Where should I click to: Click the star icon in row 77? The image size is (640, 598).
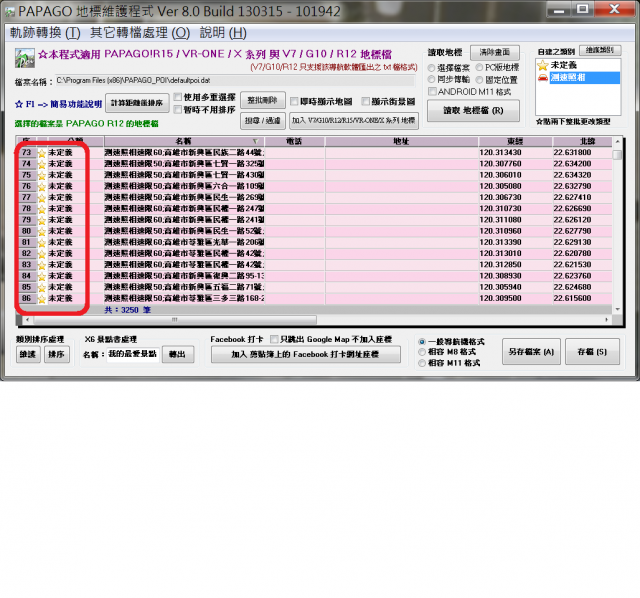point(42,198)
